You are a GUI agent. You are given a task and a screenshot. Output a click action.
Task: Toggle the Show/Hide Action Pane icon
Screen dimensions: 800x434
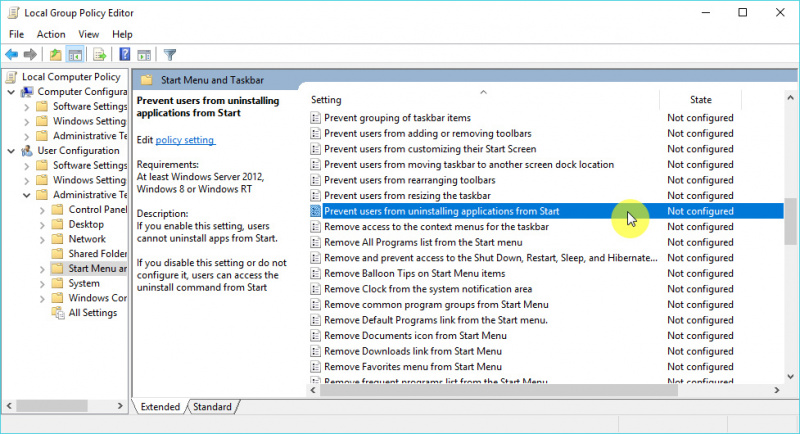click(144, 55)
